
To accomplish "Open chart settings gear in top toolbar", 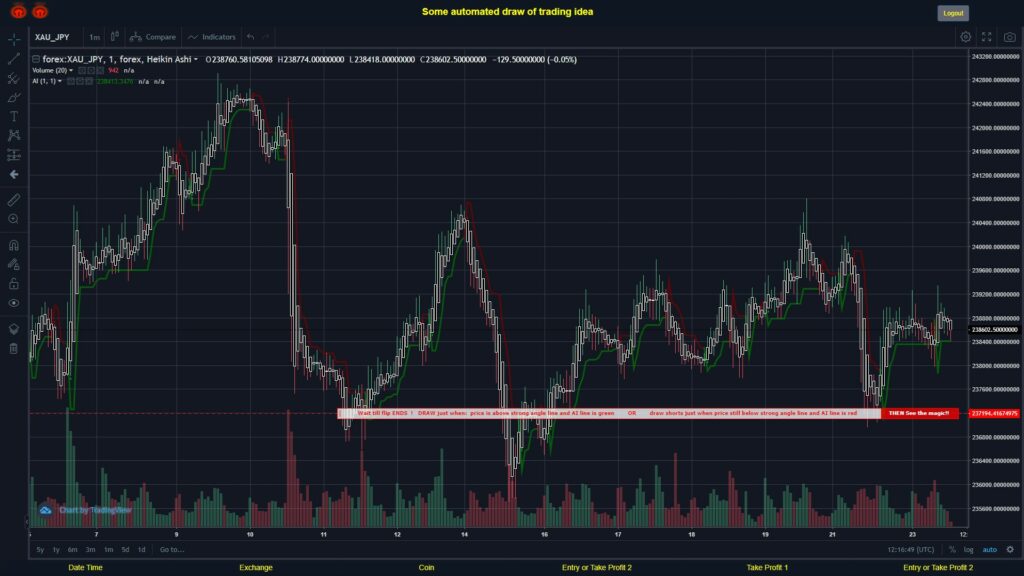I will click(965, 37).
